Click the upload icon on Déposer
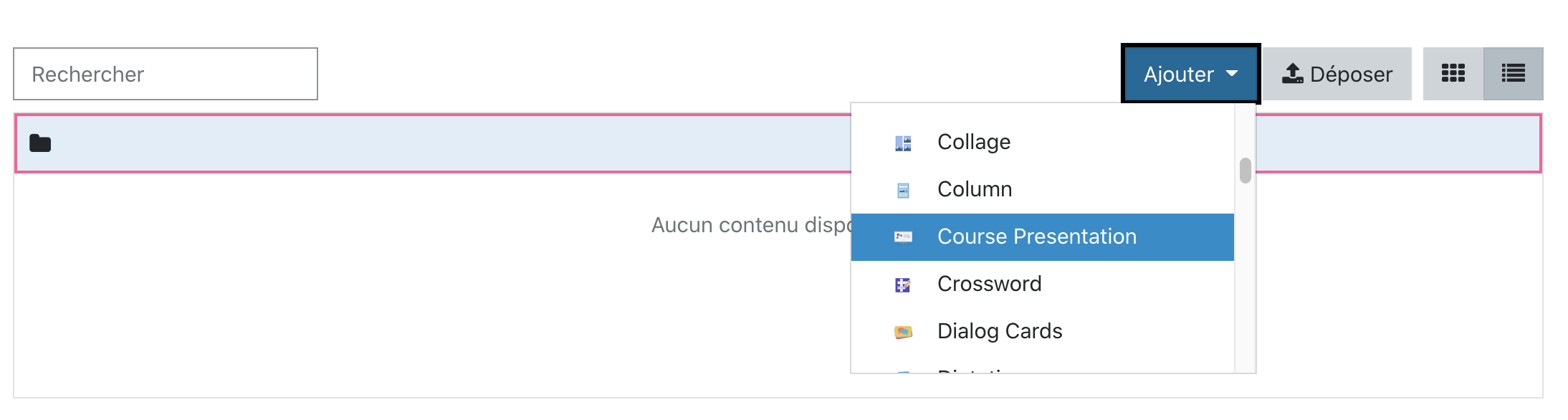 pyautogui.click(x=1292, y=74)
